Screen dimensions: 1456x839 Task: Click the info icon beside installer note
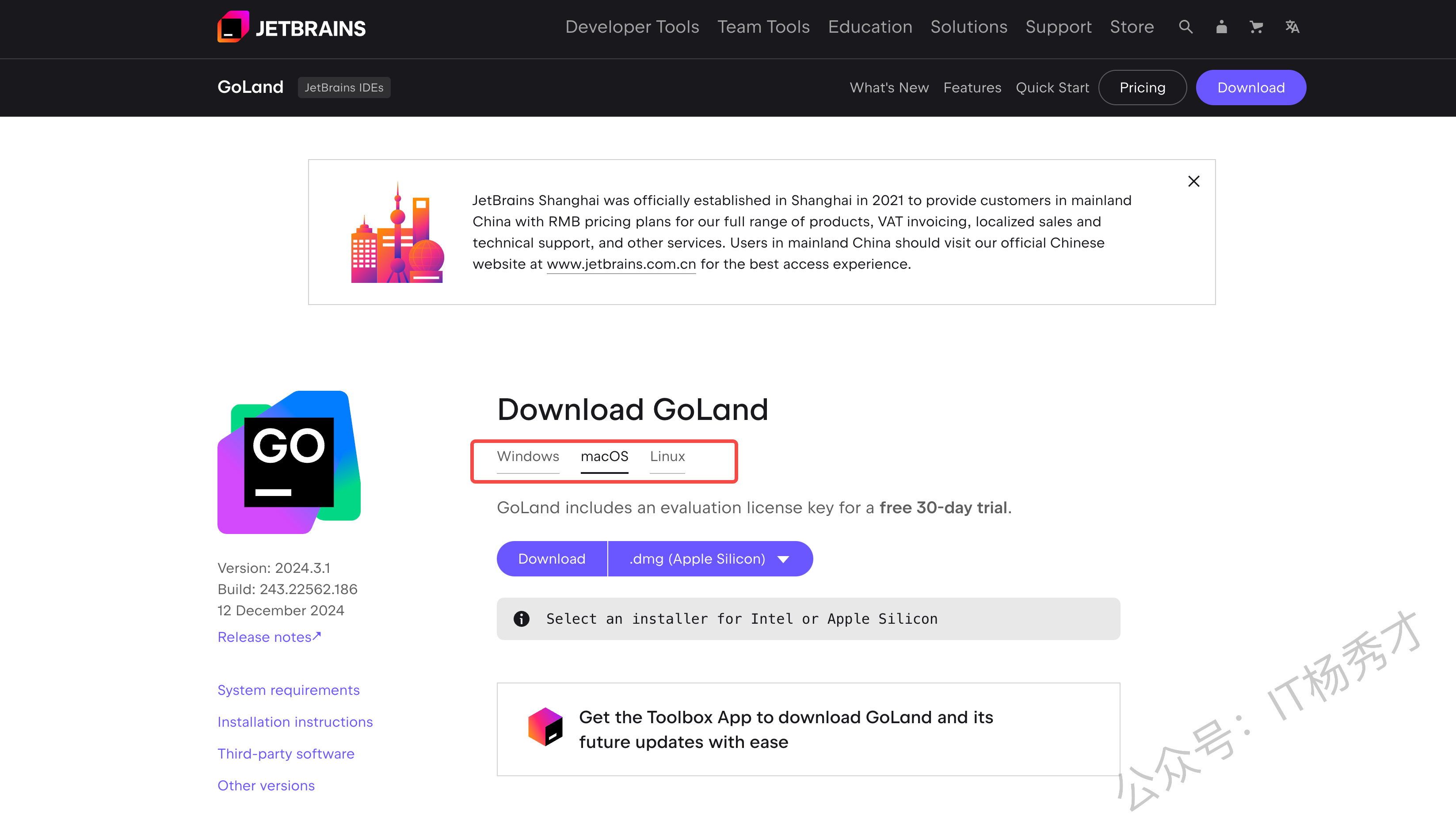click(x=521, y=619)
